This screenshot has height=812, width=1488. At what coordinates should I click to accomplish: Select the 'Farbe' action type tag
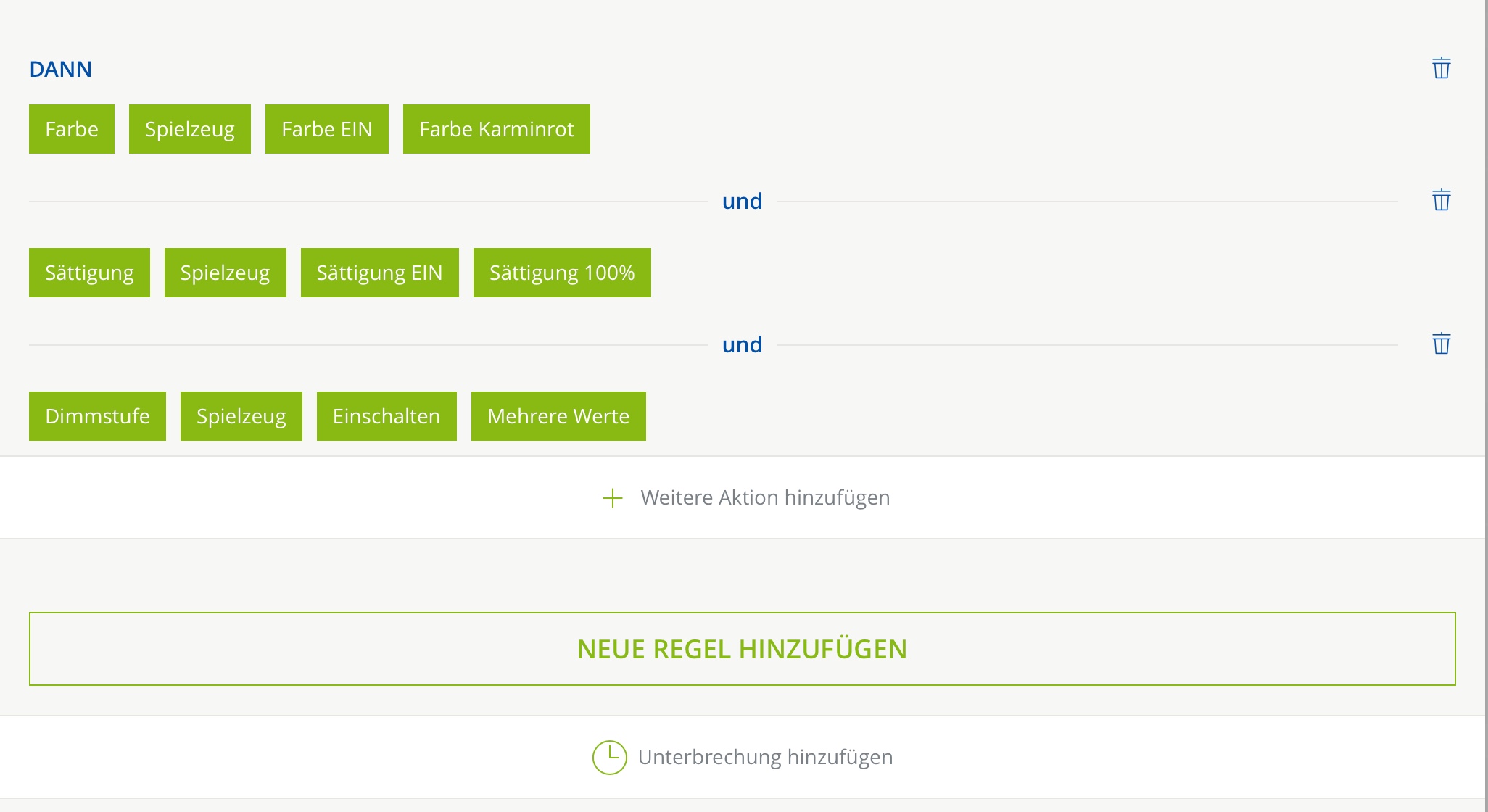(x=72, y=129)
